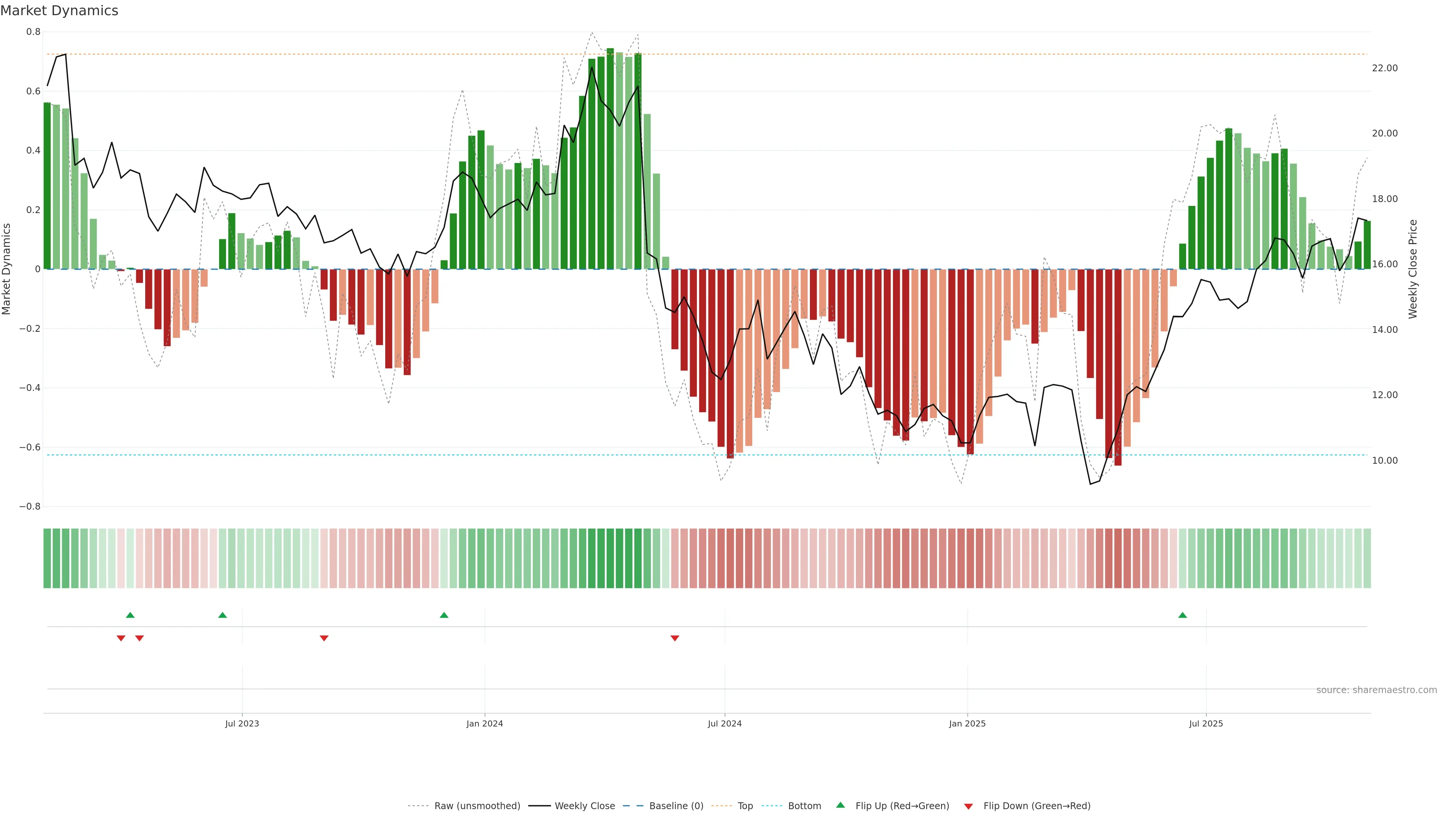Click the Jan 2025 x-axis label
Image resolution: width=1456 pixels, height=819 pixels.
point(967,723)
